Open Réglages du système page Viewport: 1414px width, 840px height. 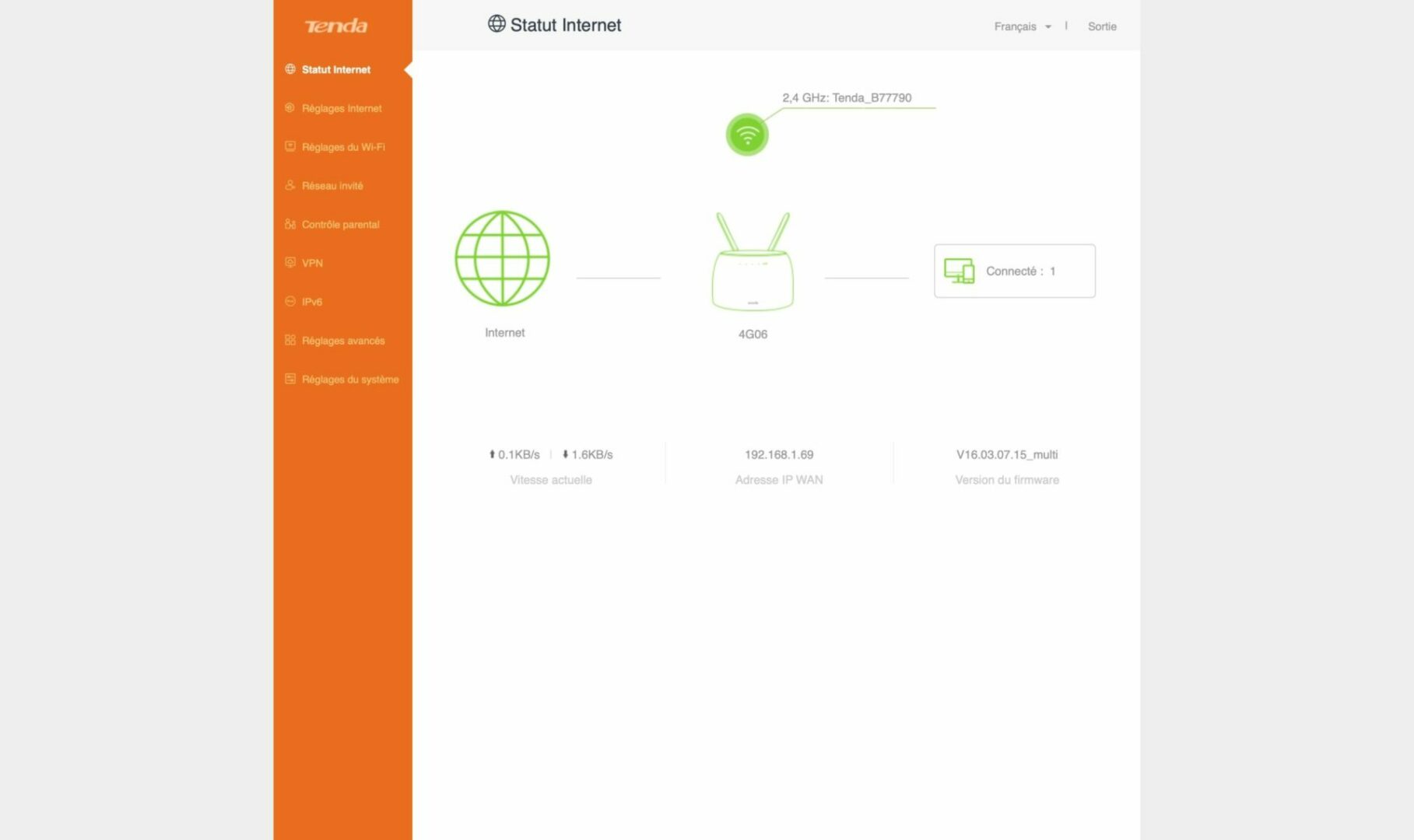click(x=350, y=380)
